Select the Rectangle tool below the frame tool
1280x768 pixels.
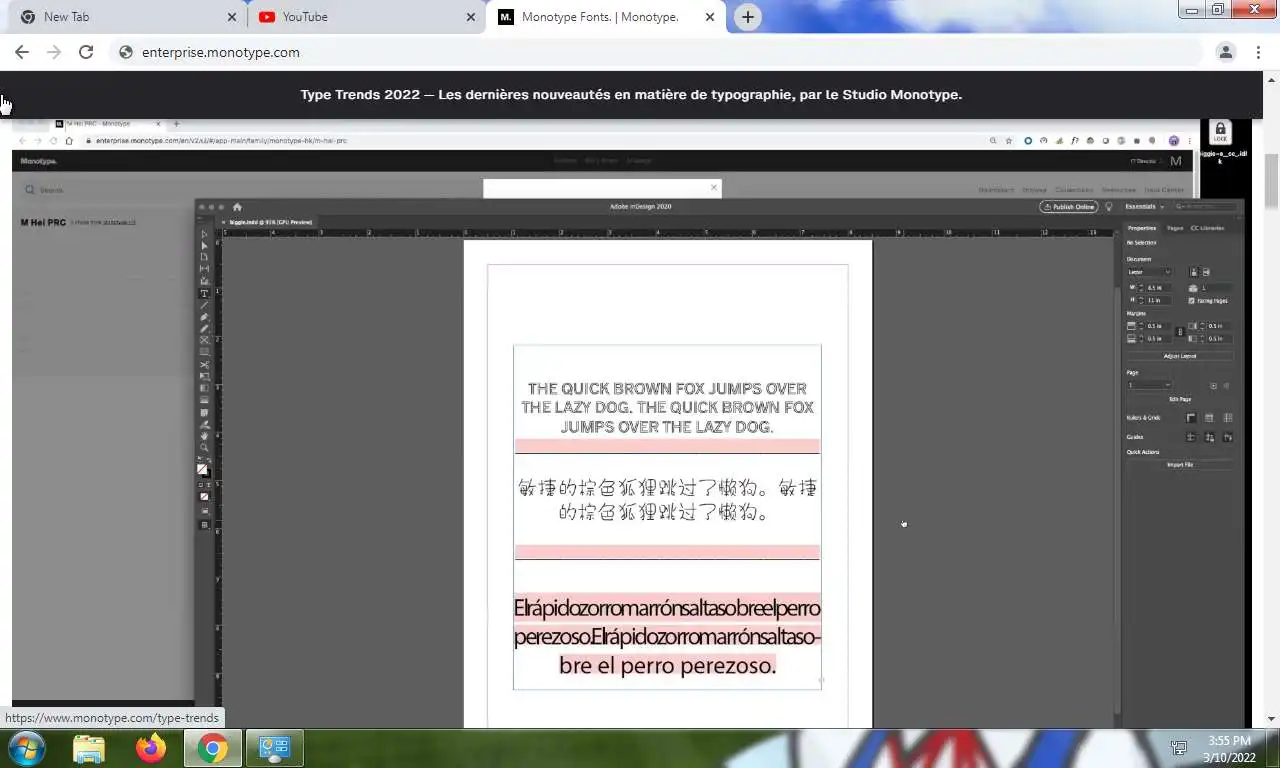(204, 352)
